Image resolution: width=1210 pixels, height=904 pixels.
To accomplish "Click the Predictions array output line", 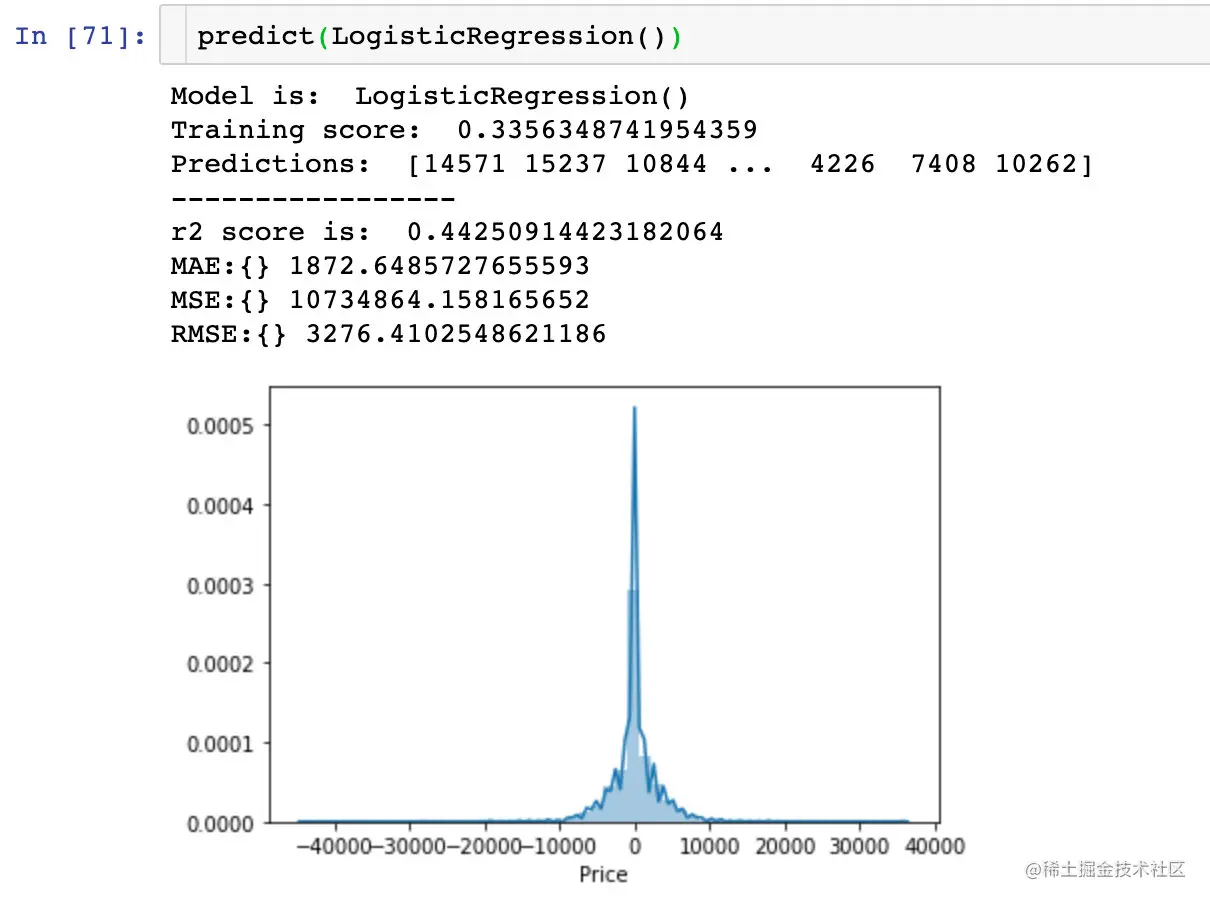I will click(x=632, y=164).
